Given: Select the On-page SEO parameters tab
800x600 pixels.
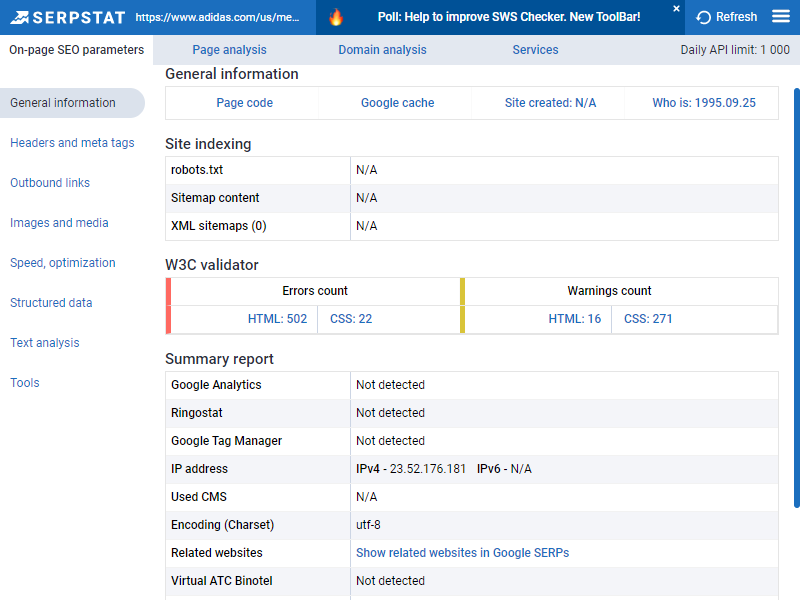Looking at the screenshot, I should 77,49.
